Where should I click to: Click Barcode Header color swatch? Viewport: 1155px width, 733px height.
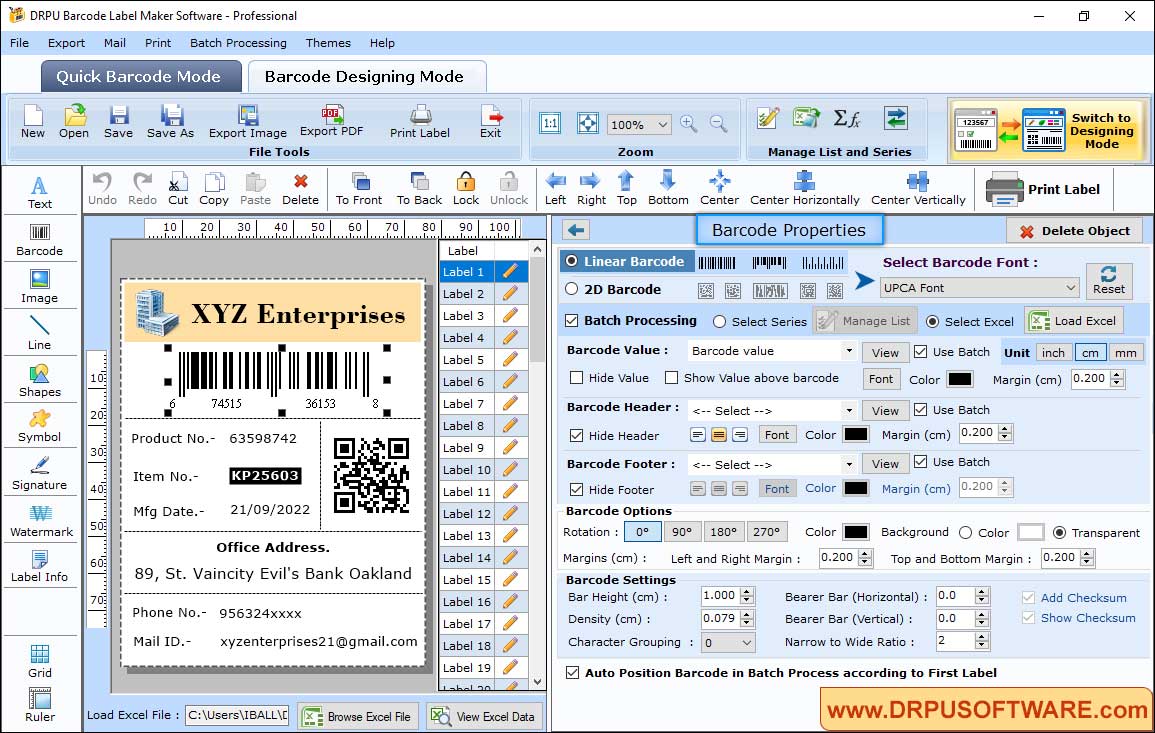(856, 435)
